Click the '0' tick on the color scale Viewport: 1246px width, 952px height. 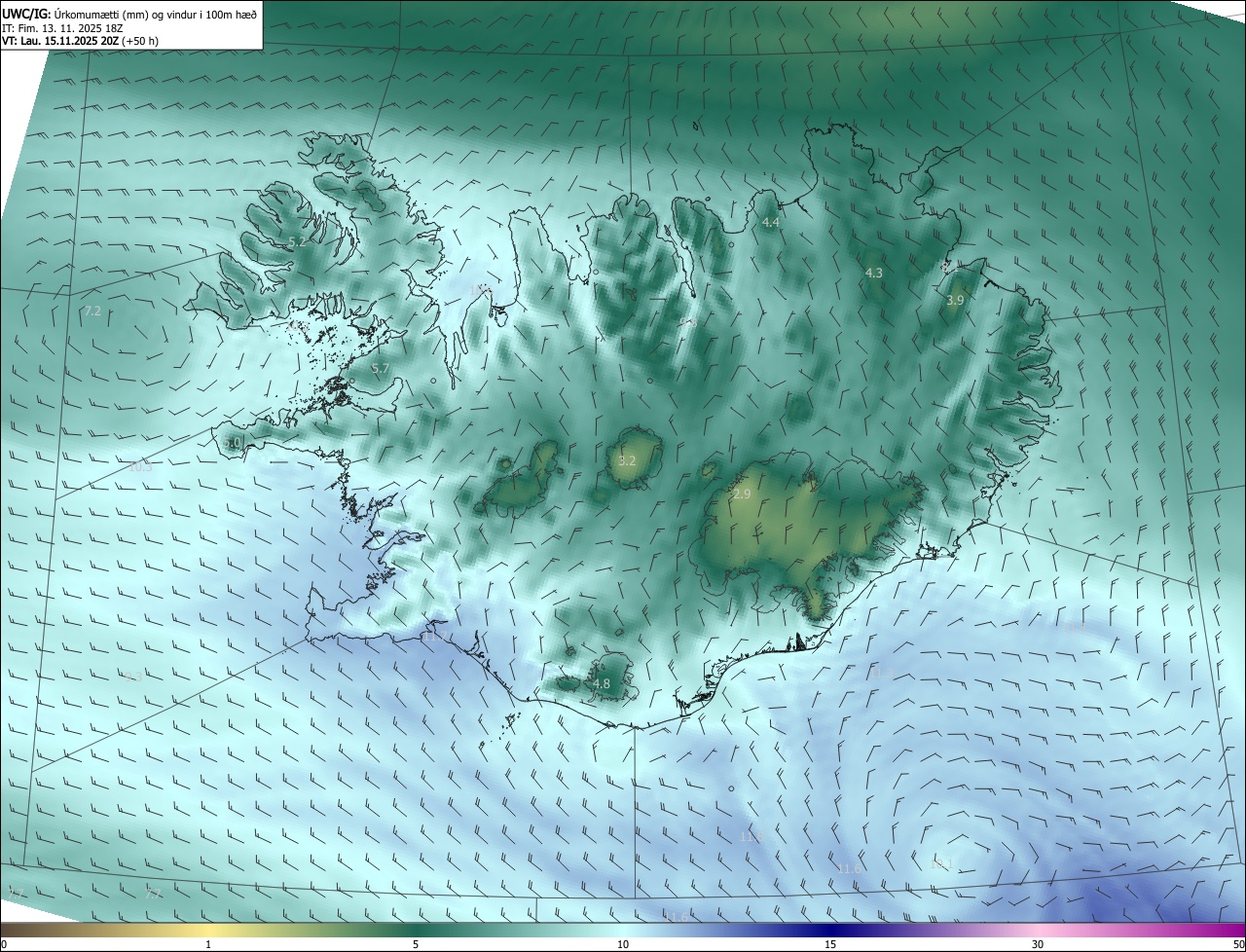tap(4, 944)
